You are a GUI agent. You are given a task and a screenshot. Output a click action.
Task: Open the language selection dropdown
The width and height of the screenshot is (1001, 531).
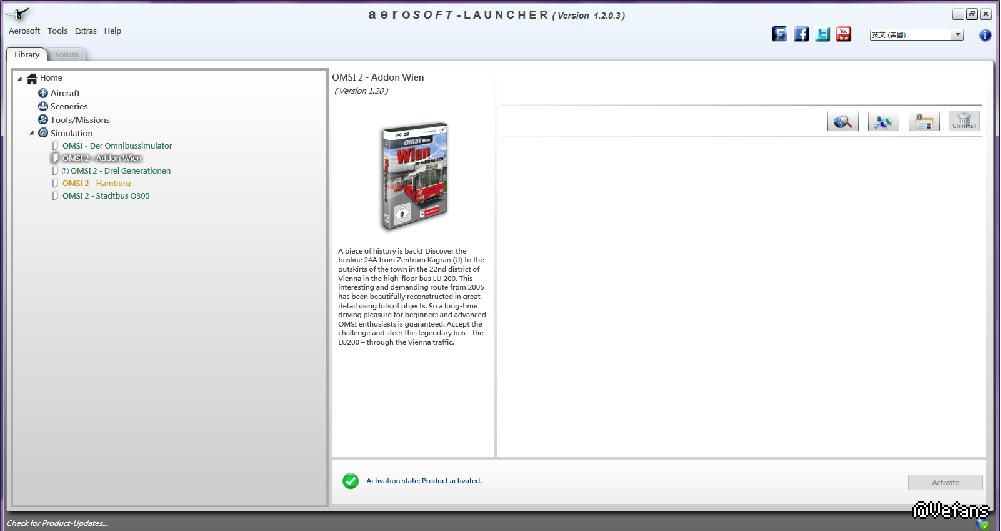click(x=917, y=35)
